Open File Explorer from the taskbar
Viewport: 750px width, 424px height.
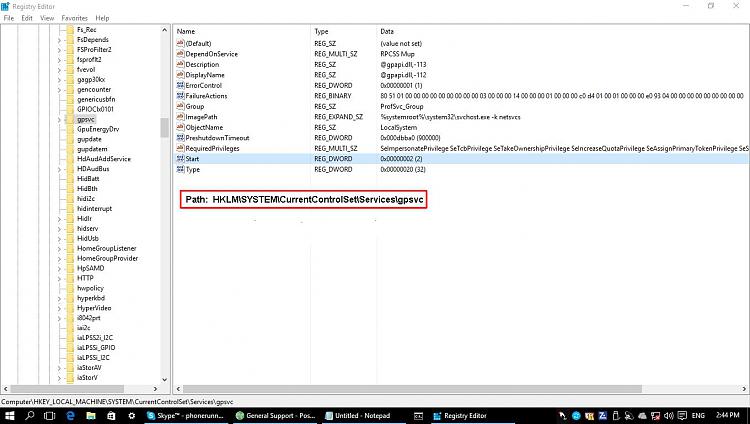91,415
